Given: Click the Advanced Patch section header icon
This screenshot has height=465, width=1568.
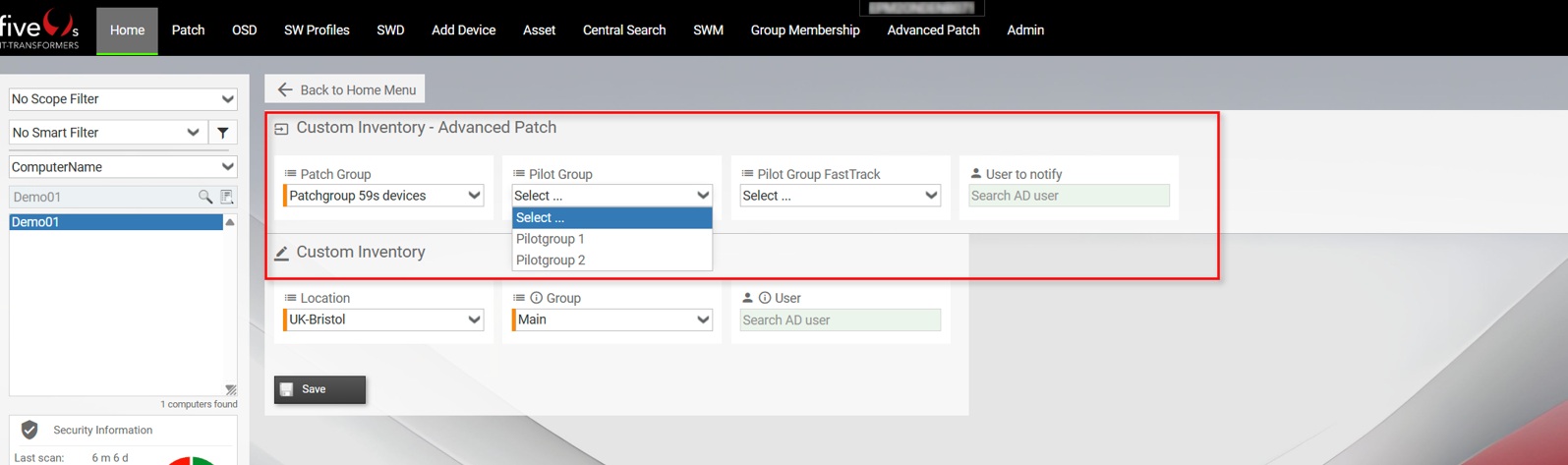Looking at the screenshot, I should (281, 129).
